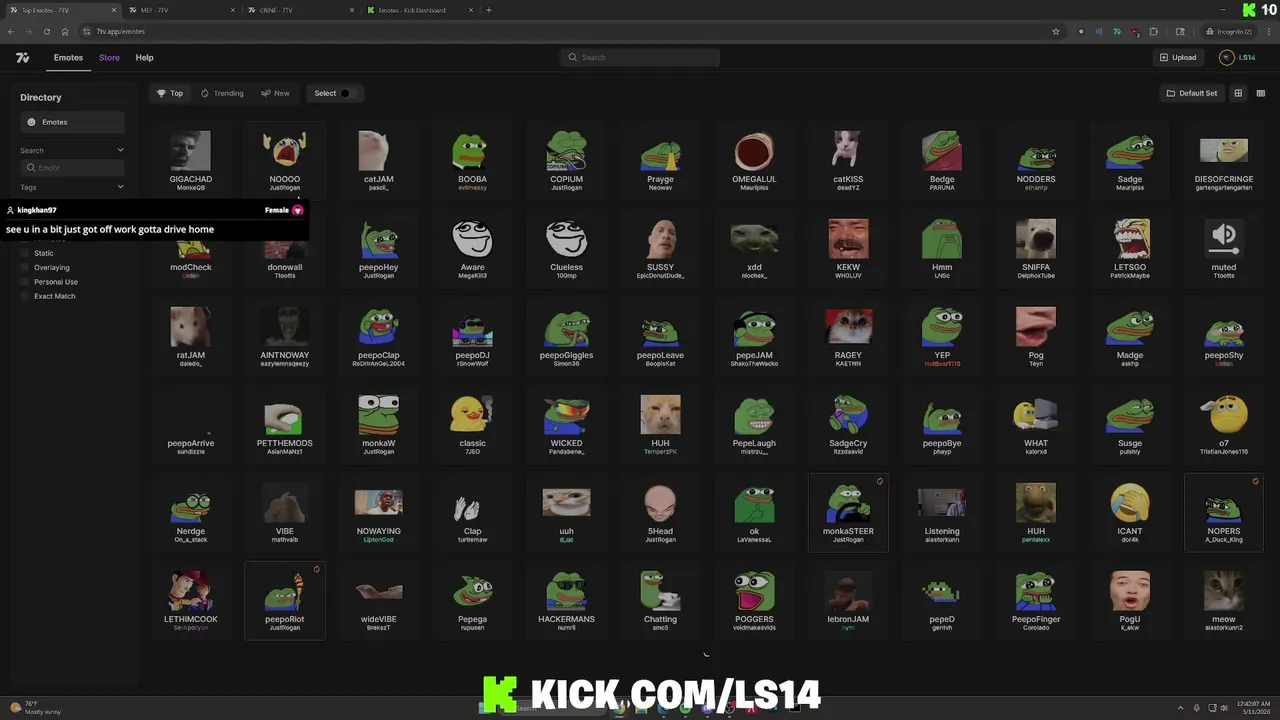Click the Incognito (2) indicator

tap(1229, 31)
